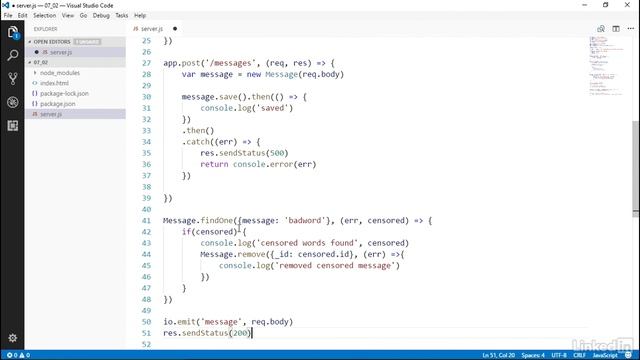Image resolution: width=640 pixels, height=360 pixels.
Task: Change file encoding UTF-8
Action: coord(559,355)
